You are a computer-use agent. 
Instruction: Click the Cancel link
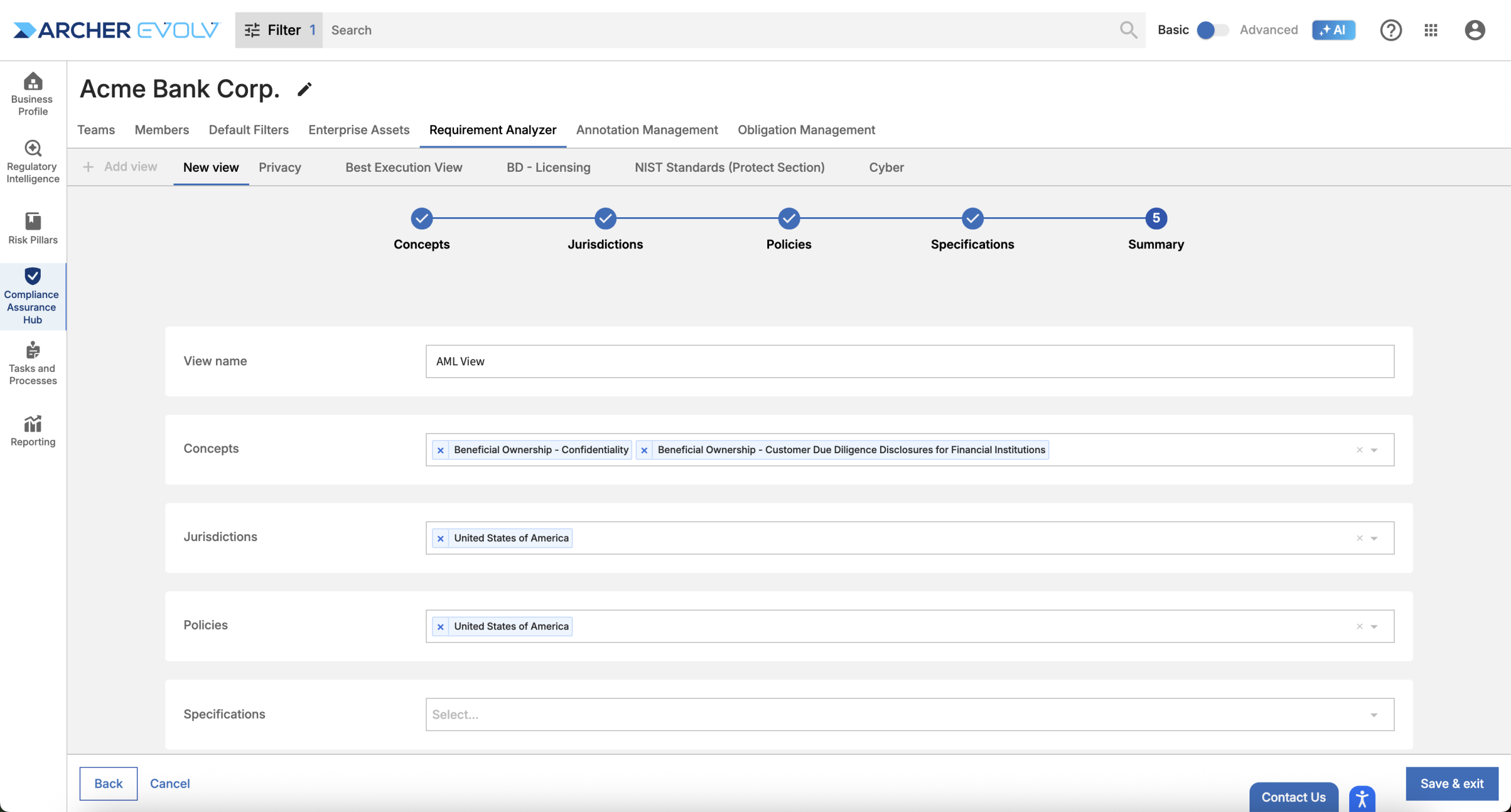(x=169, y=784)
